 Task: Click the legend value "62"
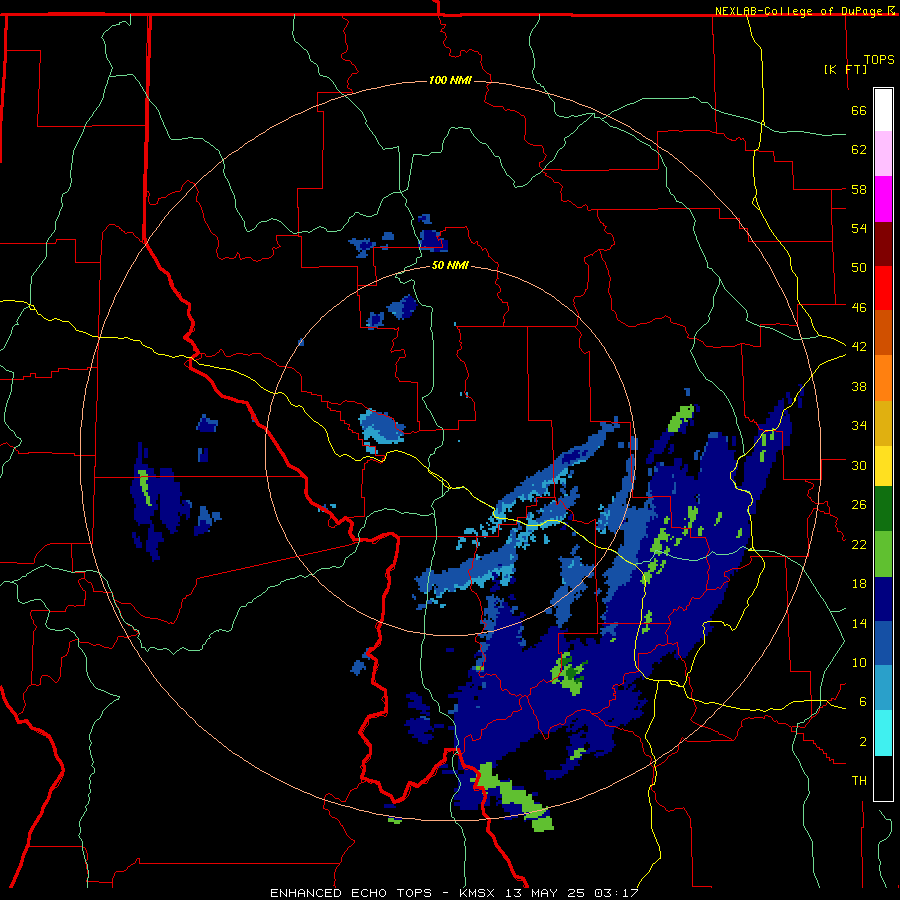coord(859,150)
